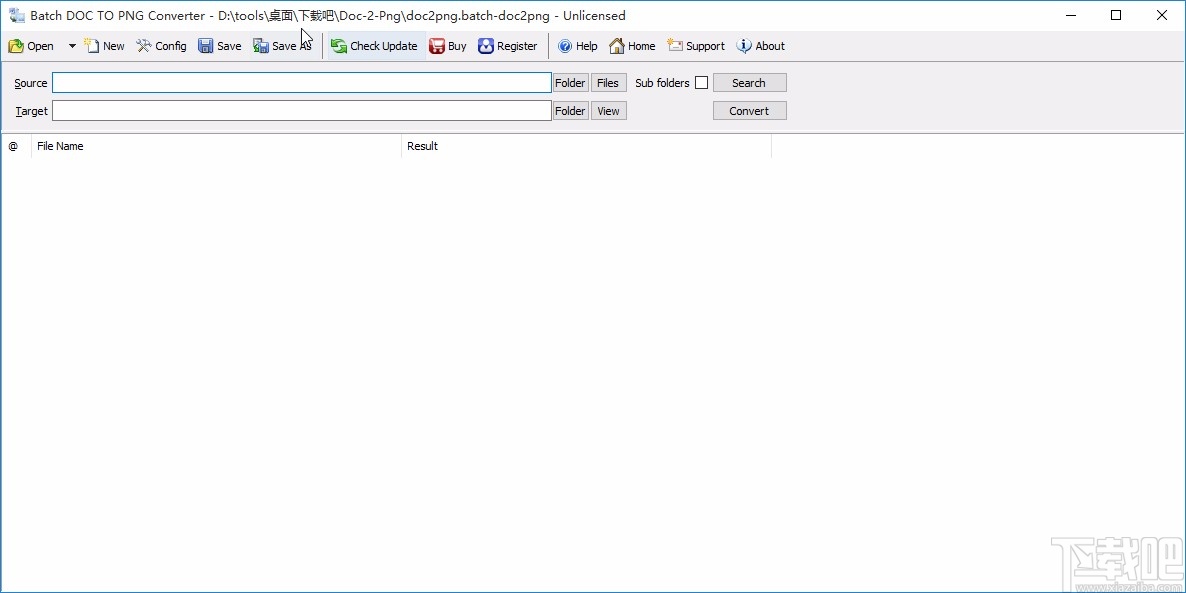The height and width of the screenshot is (593, 1186).
Task: Select the @ column header
Action: pos(16,146)
